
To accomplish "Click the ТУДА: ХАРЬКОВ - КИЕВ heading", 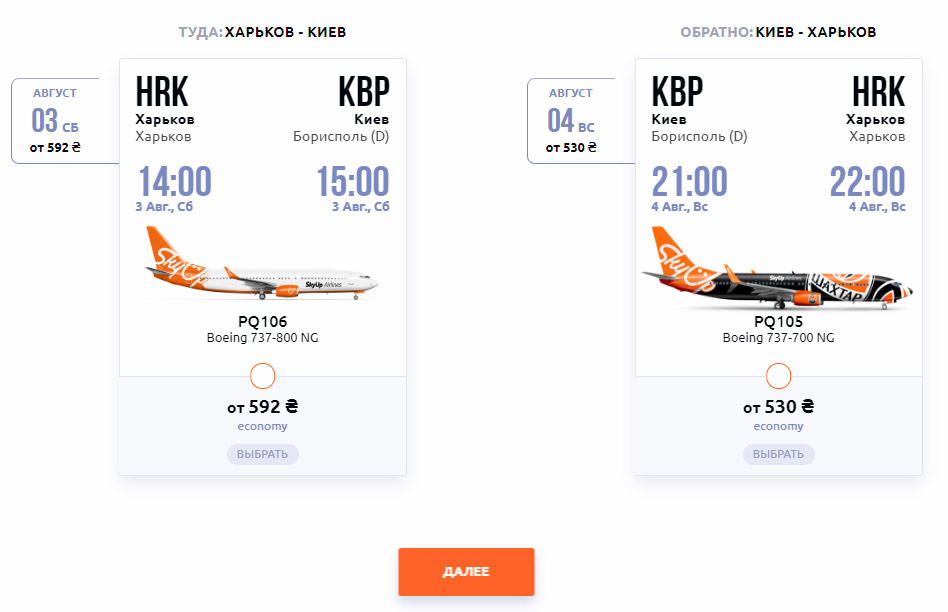I will (262, 32).
